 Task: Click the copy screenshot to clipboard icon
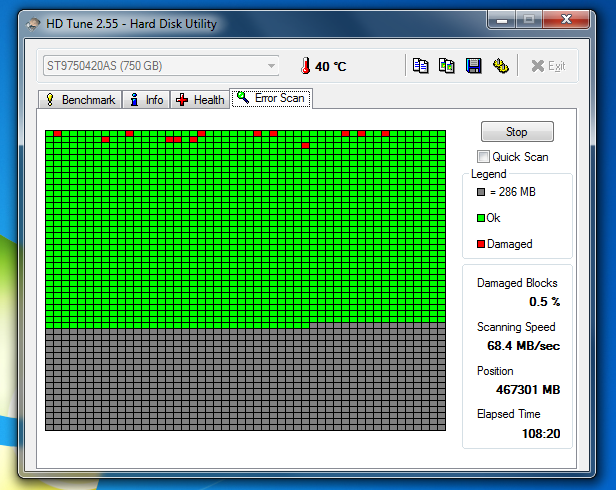tap(447, 66)
